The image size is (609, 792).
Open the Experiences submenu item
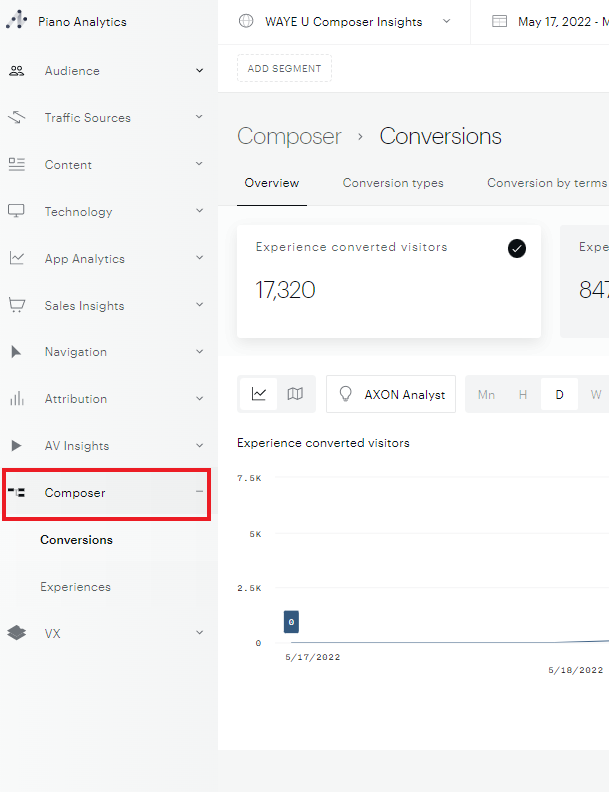[x=75, y=587]
